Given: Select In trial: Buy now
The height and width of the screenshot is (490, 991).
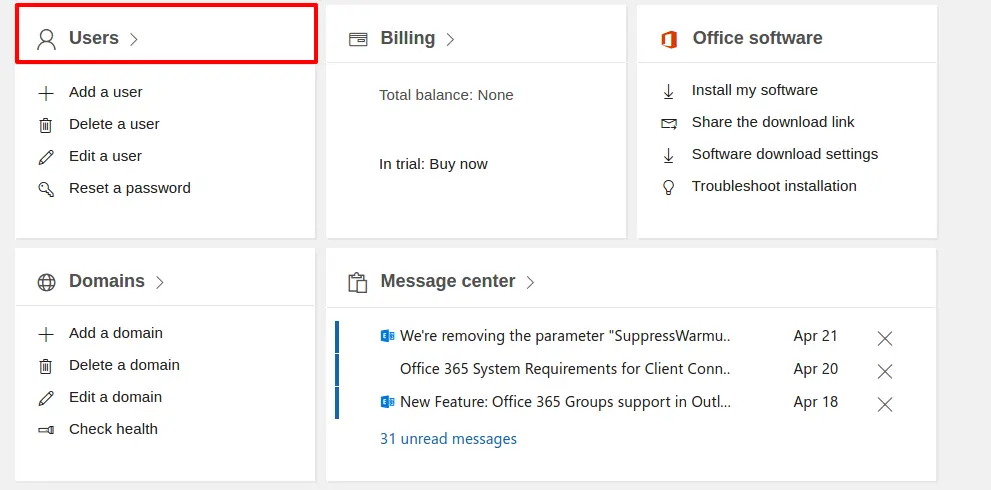Looking at the screenshot, I should coord(434,164).
